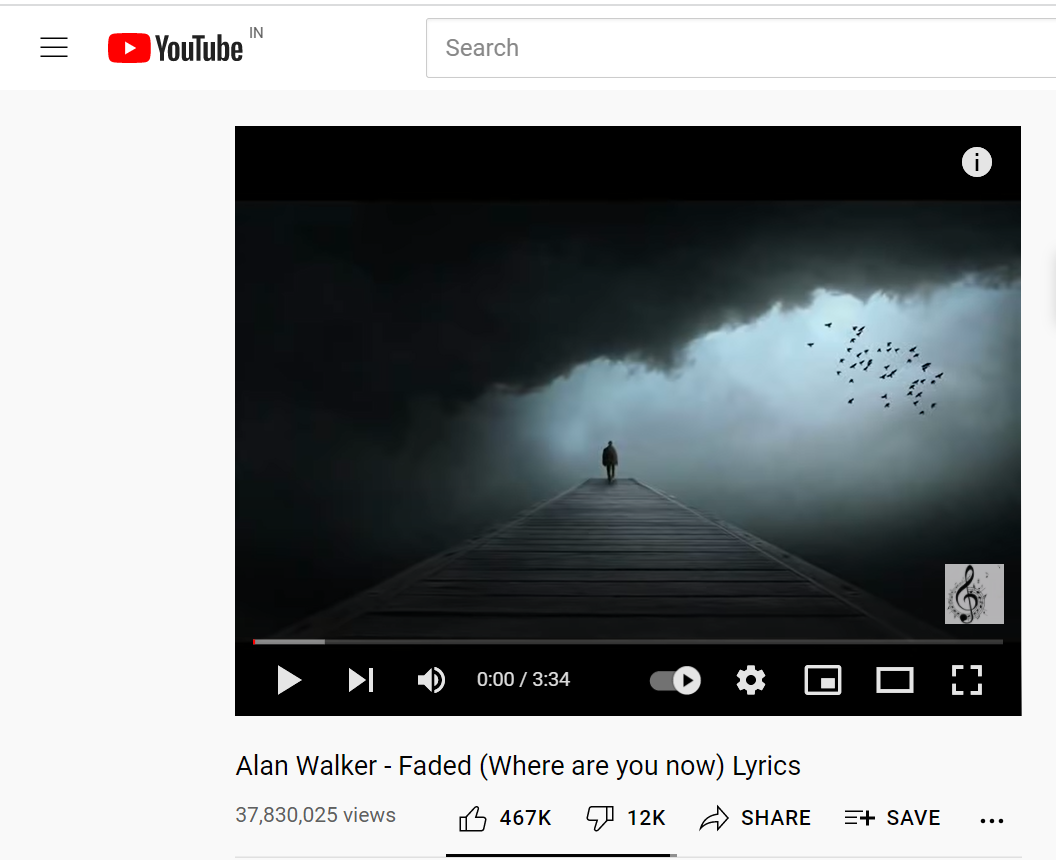1056x860 pixels.
Task: Skip to the next video
Action: pyautogui.click(x=360, y=680)
